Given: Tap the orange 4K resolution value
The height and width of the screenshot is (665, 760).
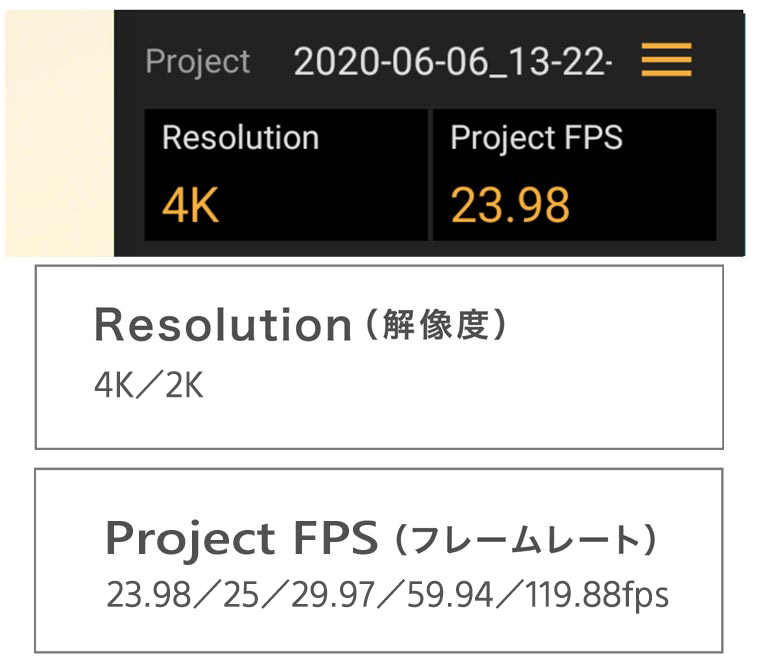Looking at the screenshot, I should point(190,205).
